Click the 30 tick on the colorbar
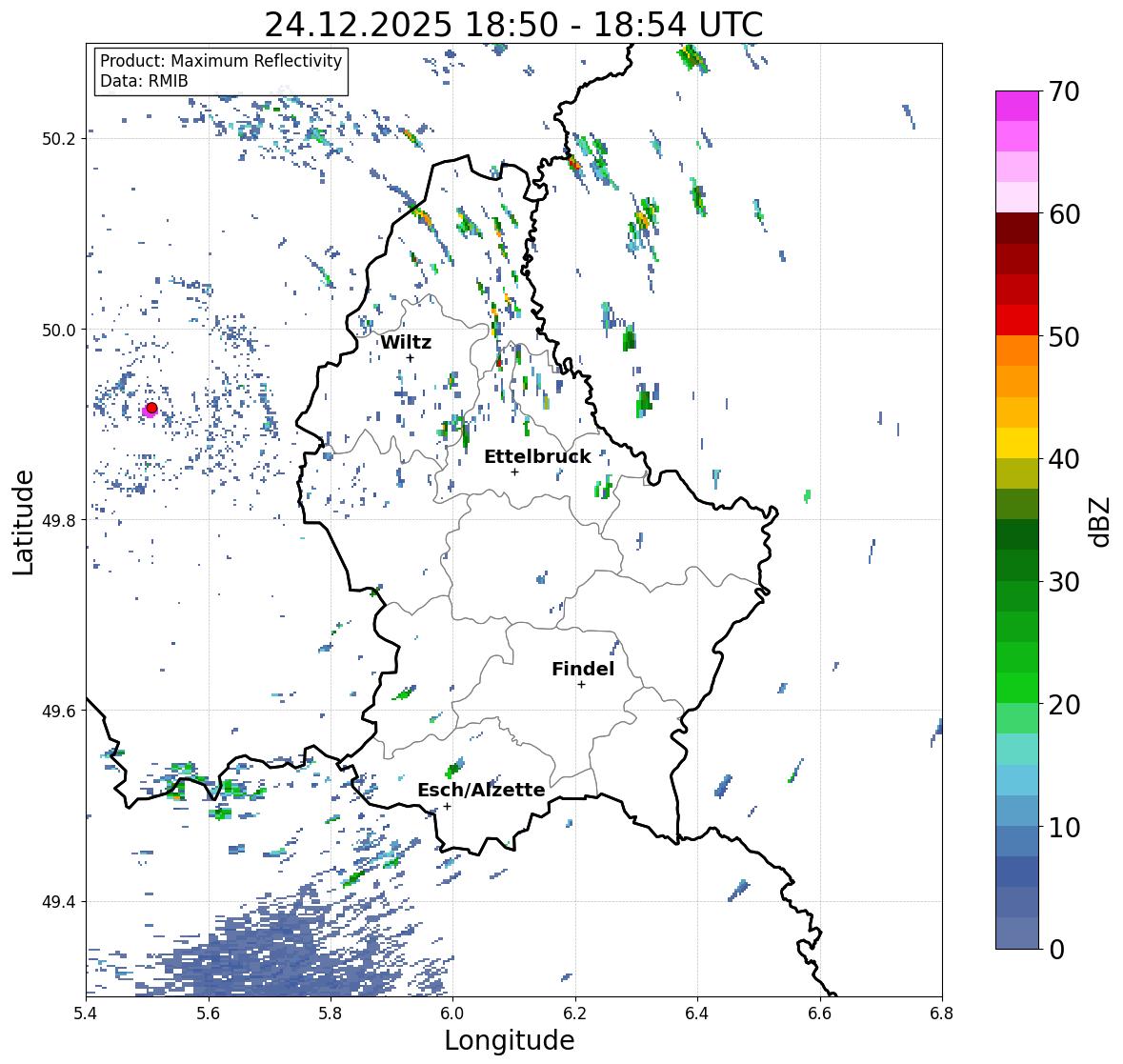Image resolution: width=1123 pixels, height=1064 pixels. 1063,581
